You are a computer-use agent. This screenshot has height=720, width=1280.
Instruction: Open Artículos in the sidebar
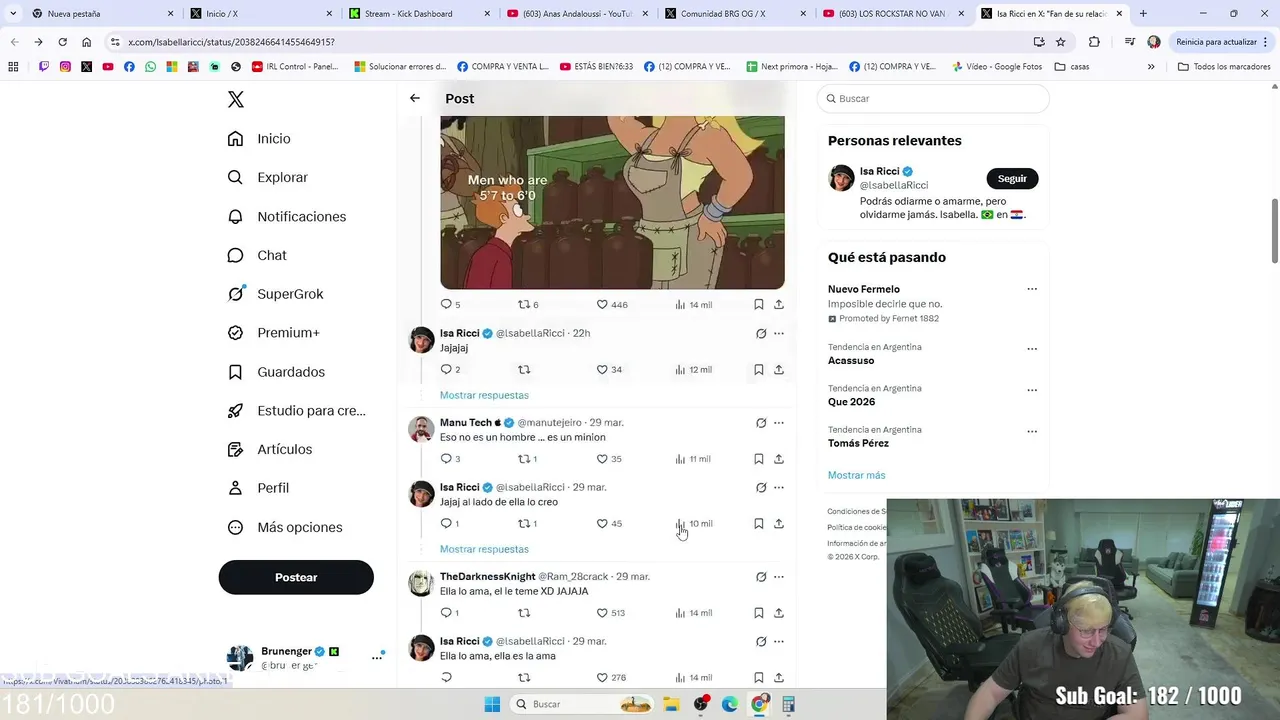(270, 449)
